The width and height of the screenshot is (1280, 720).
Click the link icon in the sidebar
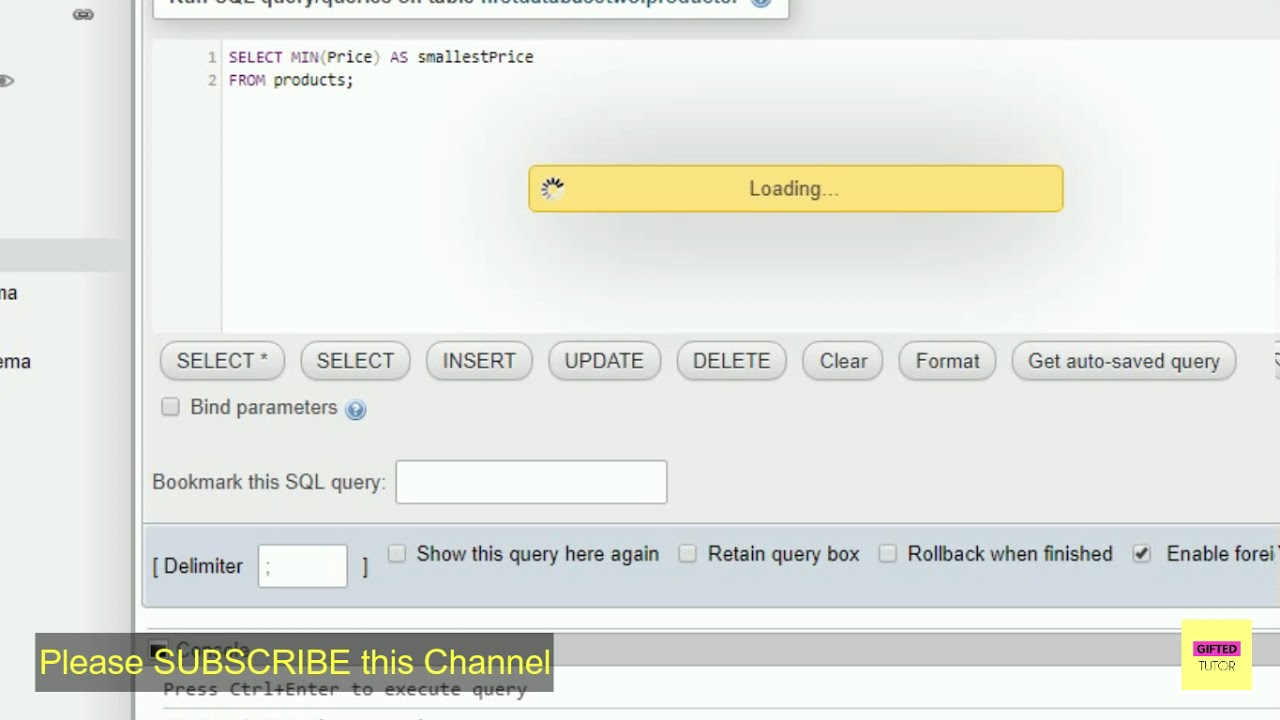83,14
